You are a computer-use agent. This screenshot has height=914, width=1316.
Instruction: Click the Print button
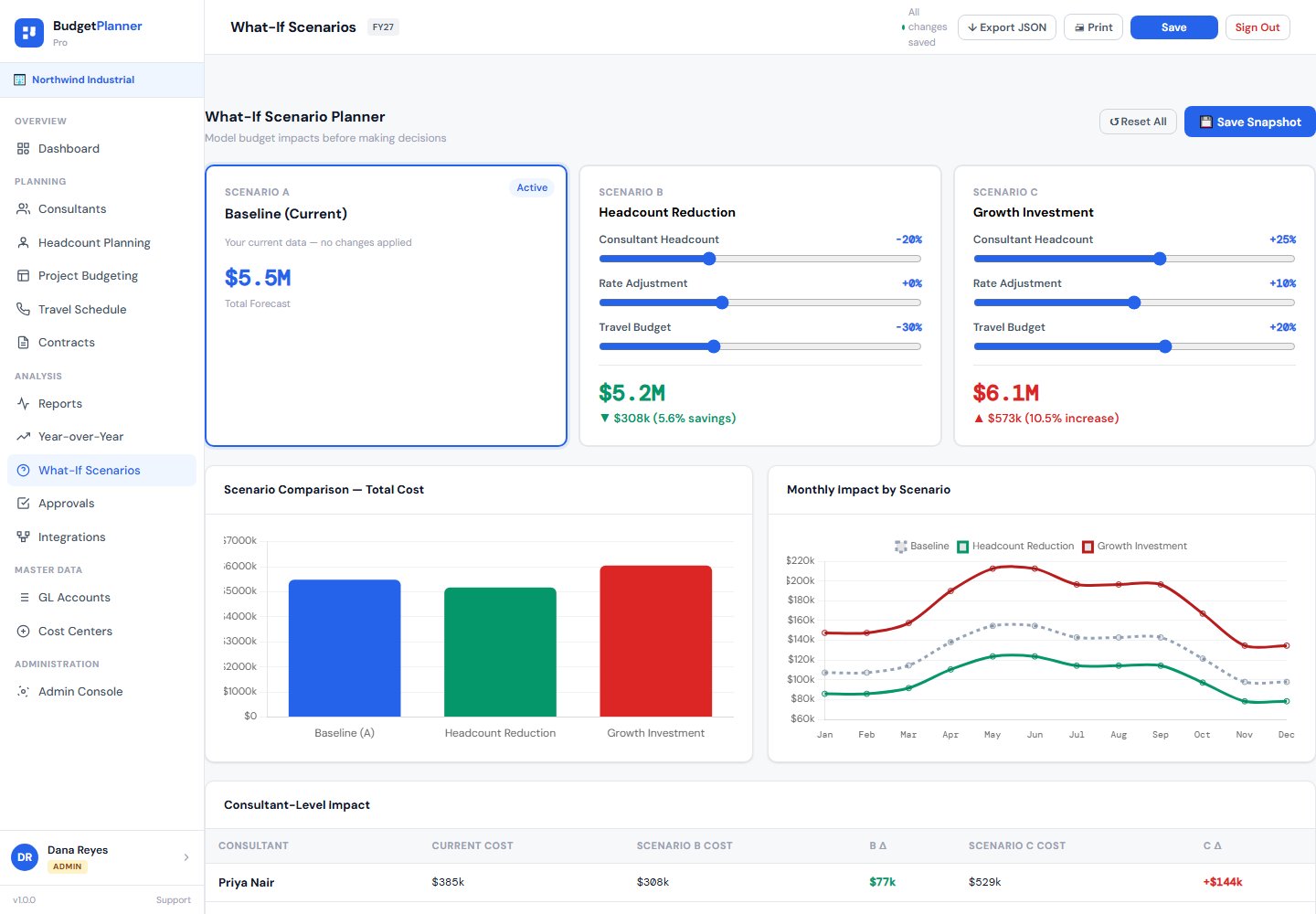[x=1093, y=27]
